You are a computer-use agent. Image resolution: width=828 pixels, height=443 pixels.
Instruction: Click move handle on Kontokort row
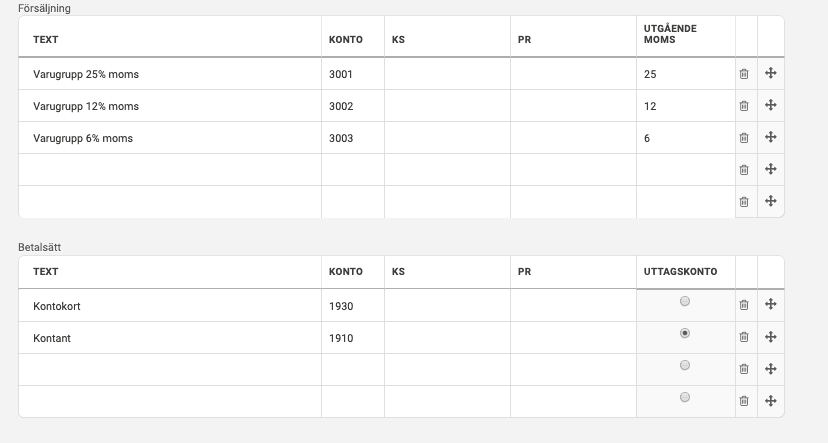[x=770, y=304]
